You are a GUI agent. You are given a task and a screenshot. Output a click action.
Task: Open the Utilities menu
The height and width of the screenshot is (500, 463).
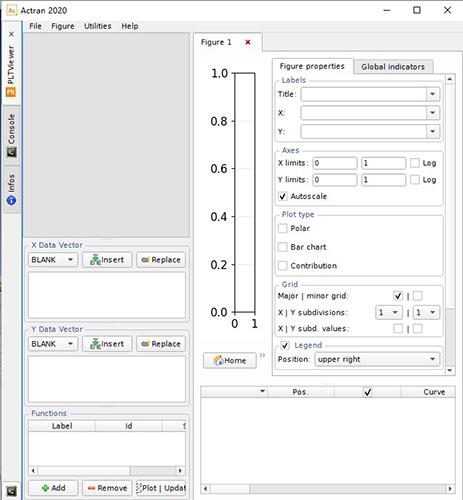coord(98,26)
